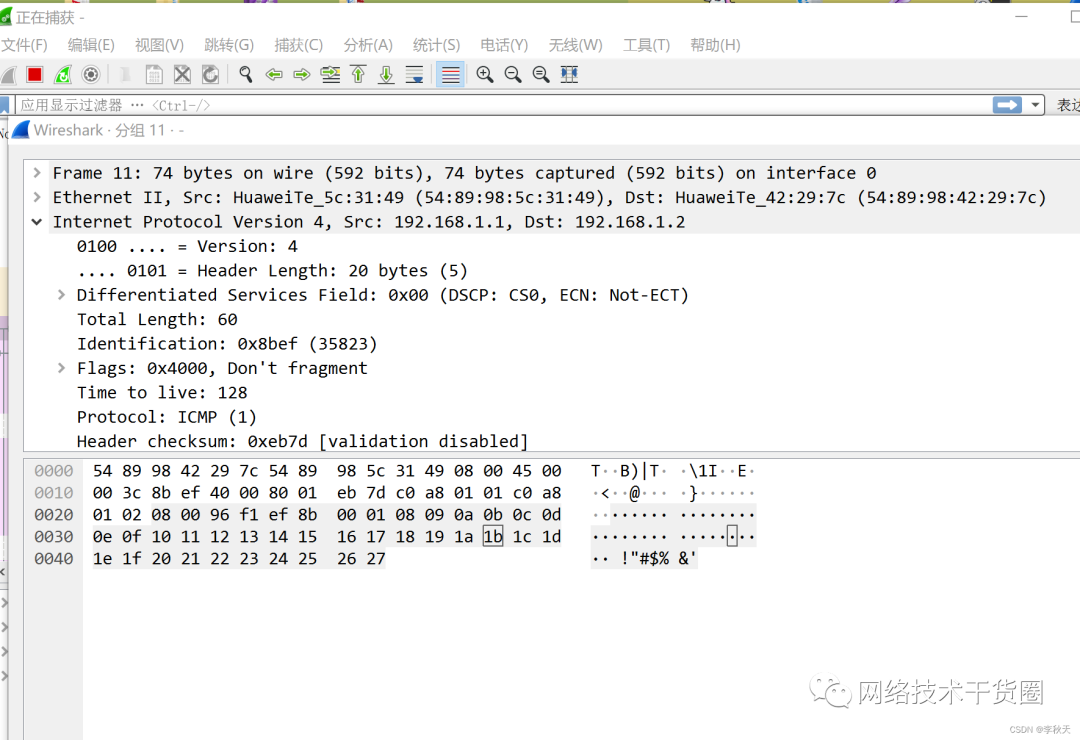
Task: Jump to first packet icon
Action: click(x=358, y=74)
